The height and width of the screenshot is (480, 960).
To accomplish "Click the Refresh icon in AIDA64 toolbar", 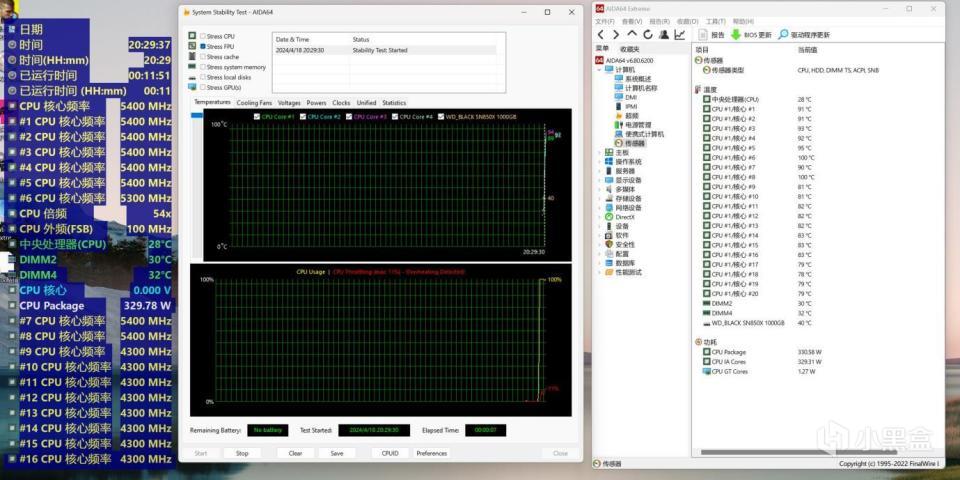I will coord(647,35).
